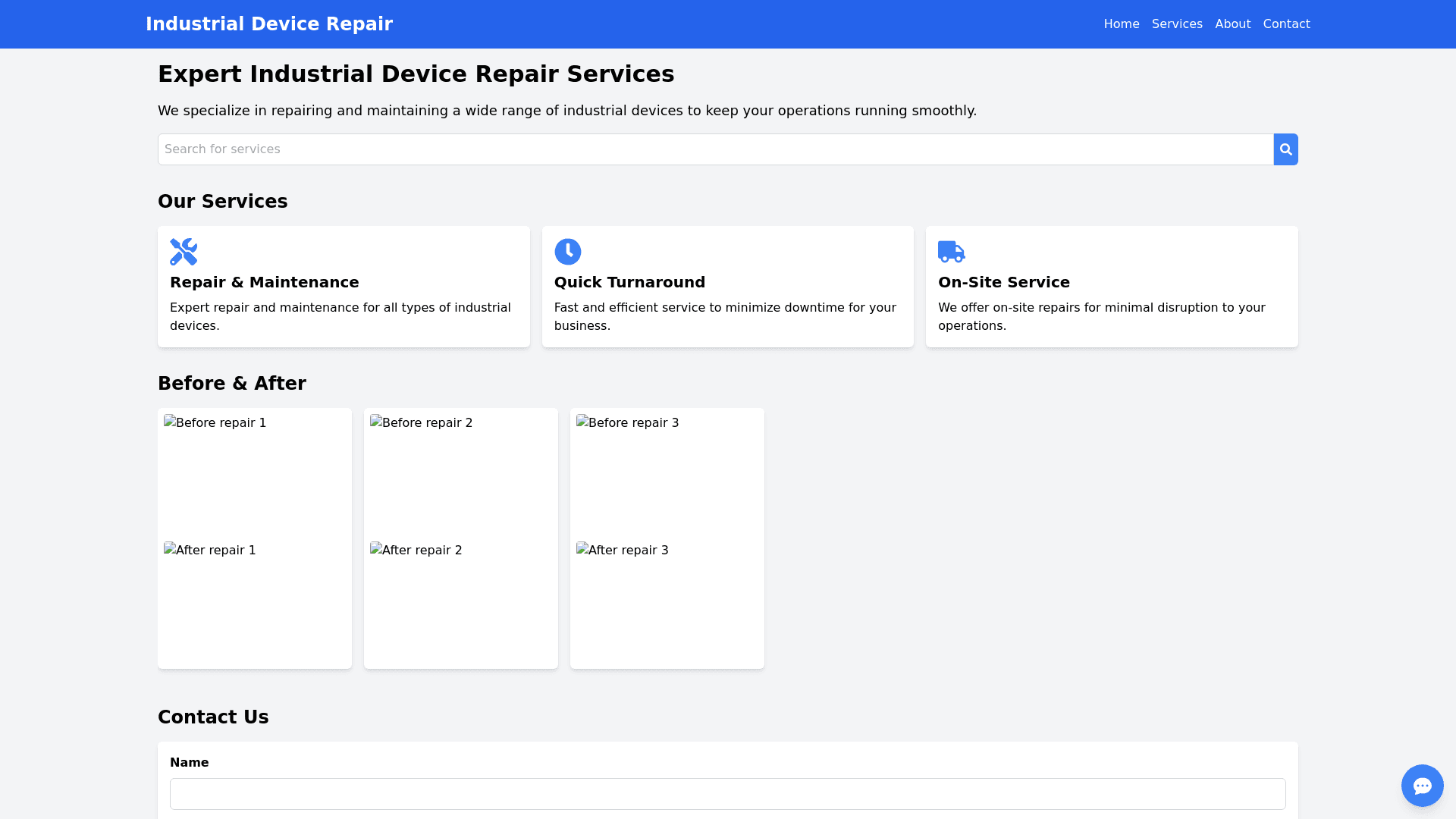Viewport: 1456px width, 819px height.
Task: Select the On-Site Service card title
Action: [1003, 282]
